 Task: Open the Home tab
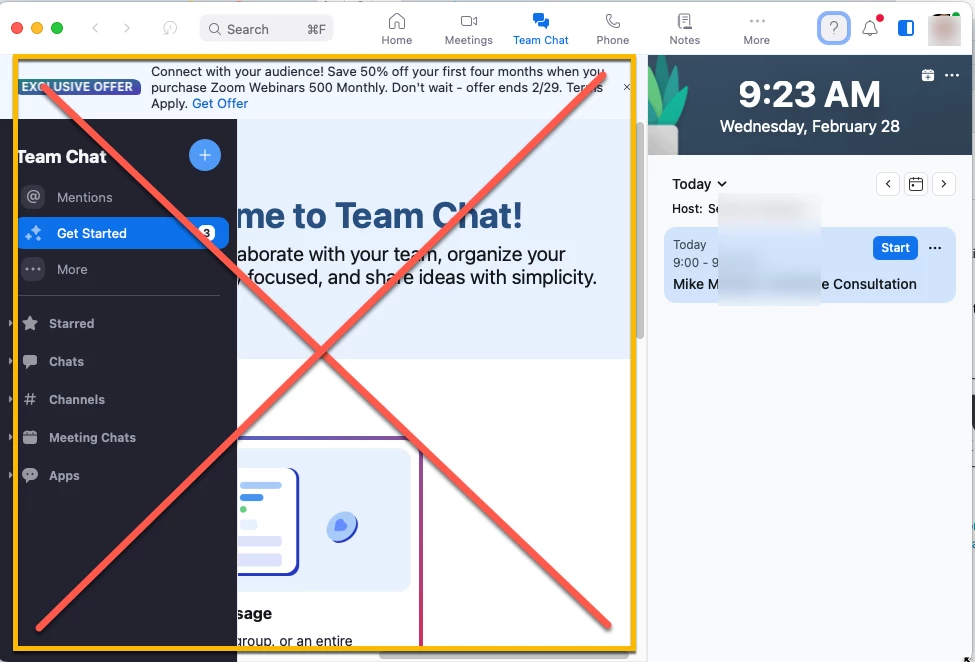click(396, 29)
